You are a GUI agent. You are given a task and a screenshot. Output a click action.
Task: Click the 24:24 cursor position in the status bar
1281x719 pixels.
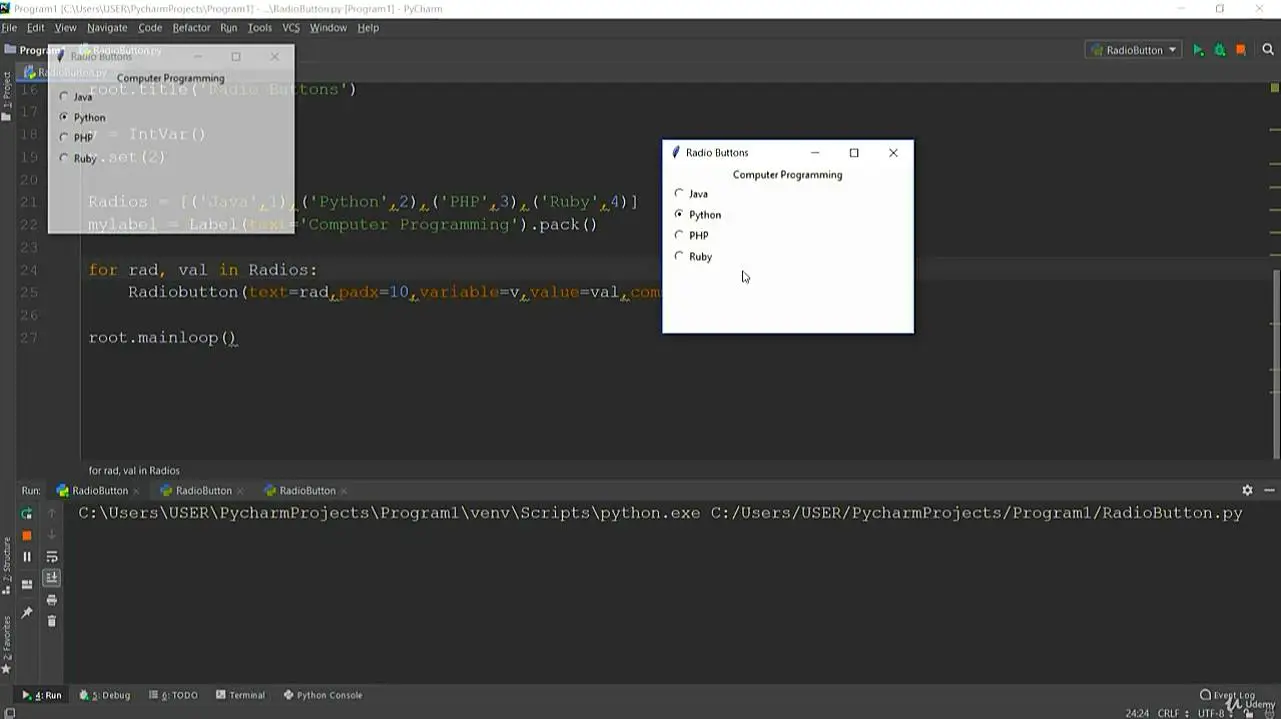[x=1137, y=713]
